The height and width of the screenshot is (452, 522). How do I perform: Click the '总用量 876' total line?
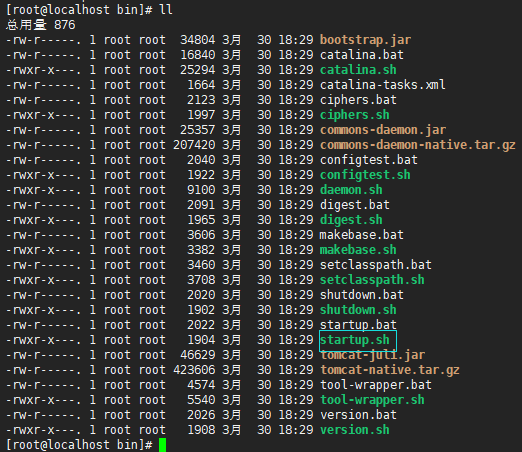(x=41, y=25)
